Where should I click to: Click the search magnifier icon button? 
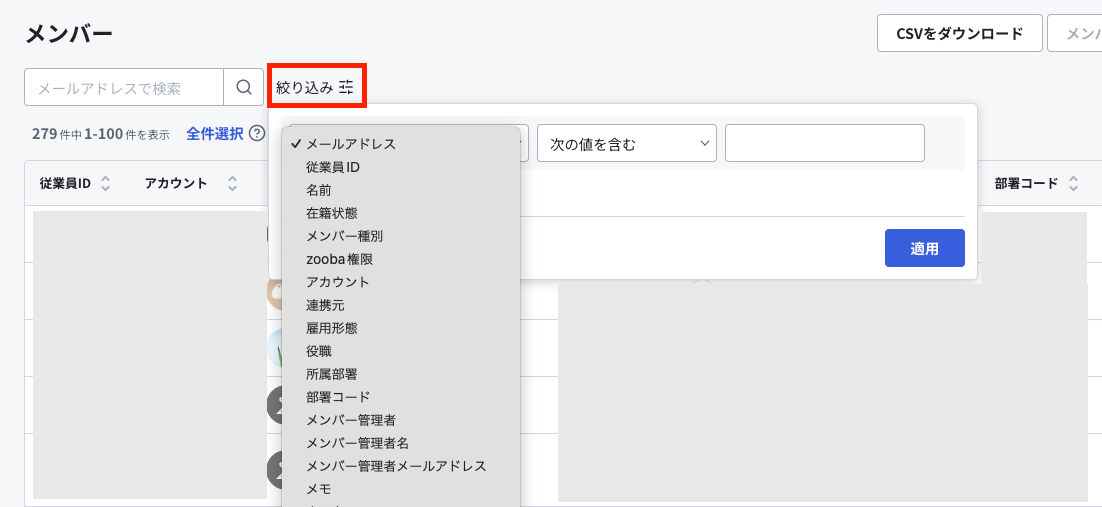point(243,87)
